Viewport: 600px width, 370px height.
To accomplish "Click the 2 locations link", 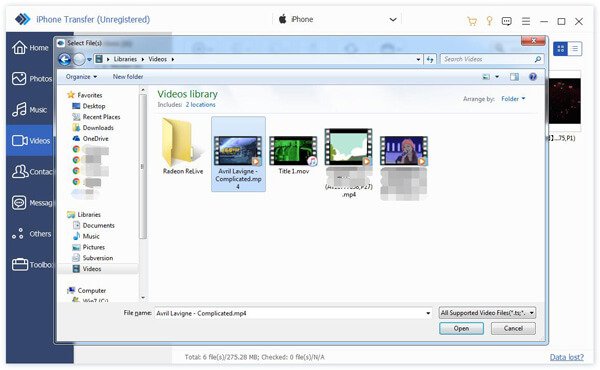I will coord(201,105).
